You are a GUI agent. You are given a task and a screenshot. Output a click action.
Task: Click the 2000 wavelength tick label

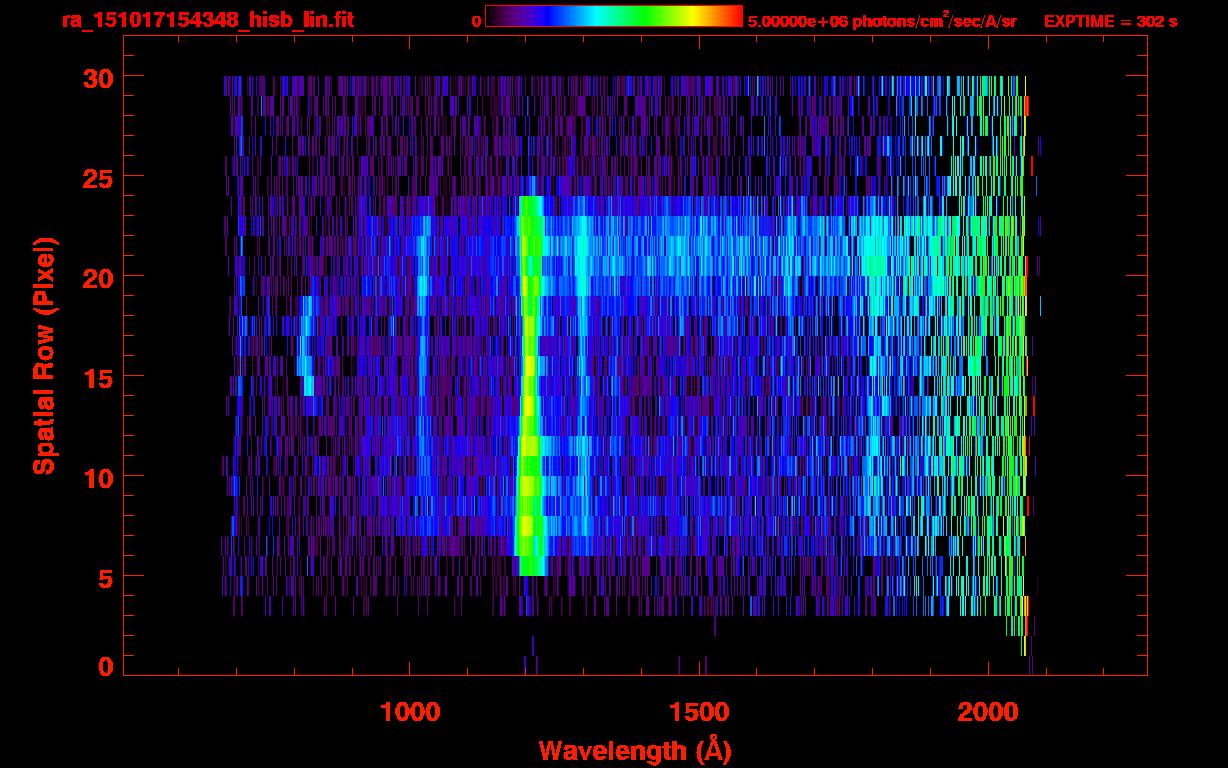pyautogui.click(x=989, y=712)
